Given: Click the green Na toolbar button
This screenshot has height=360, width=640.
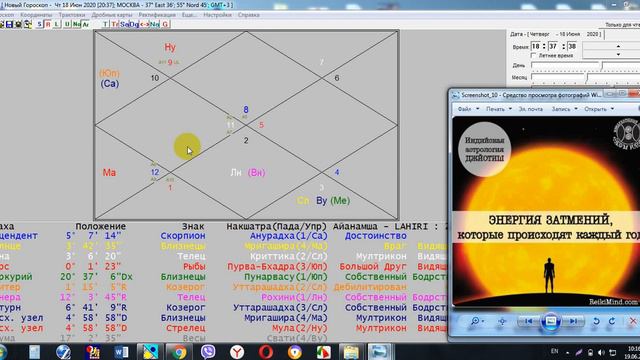Looking at the screenshot, I should click(76, 24).
